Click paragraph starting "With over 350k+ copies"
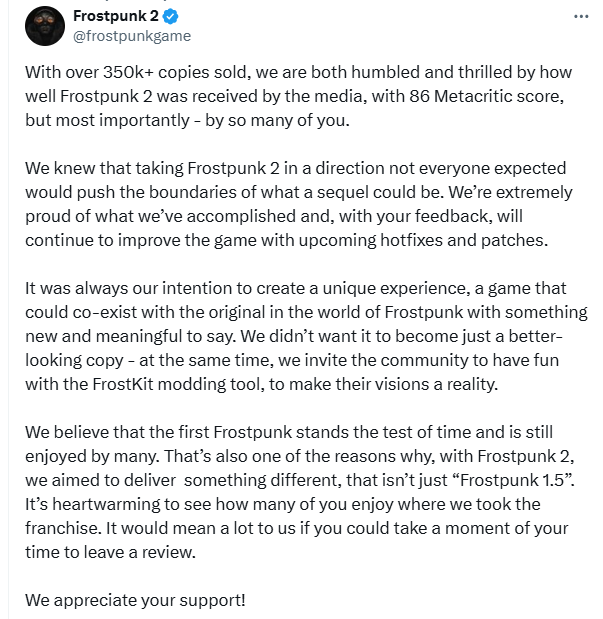This screenshot has height=619, width=603. (300, 100)
